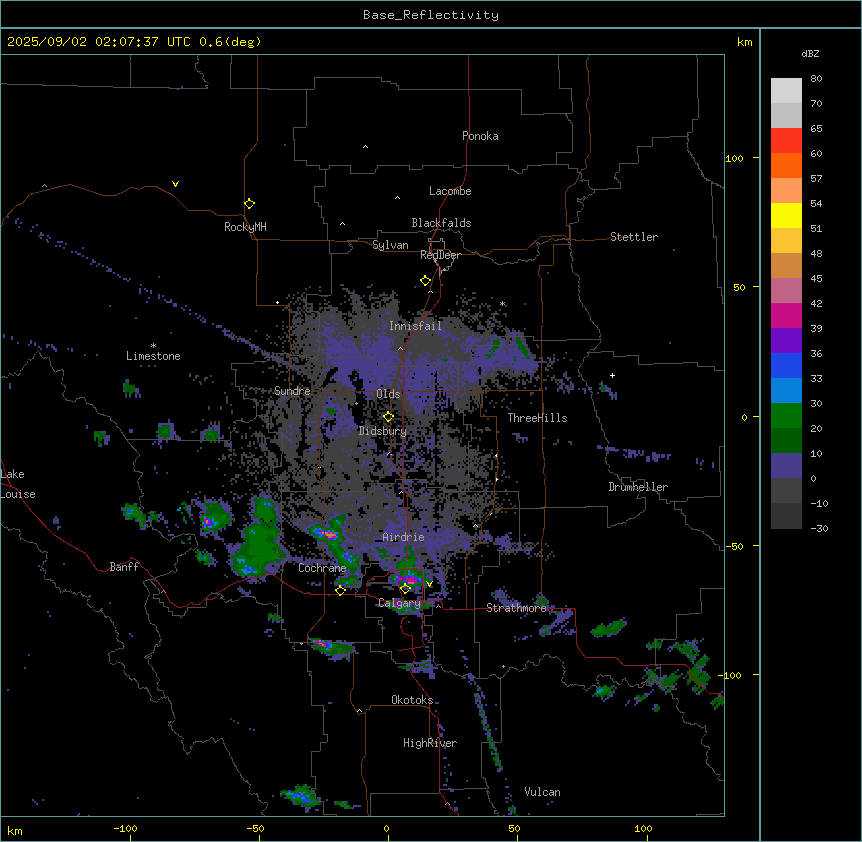The image size is (862, 842).
Task: Click the Sundre label
Action: (x=292, y=391)
